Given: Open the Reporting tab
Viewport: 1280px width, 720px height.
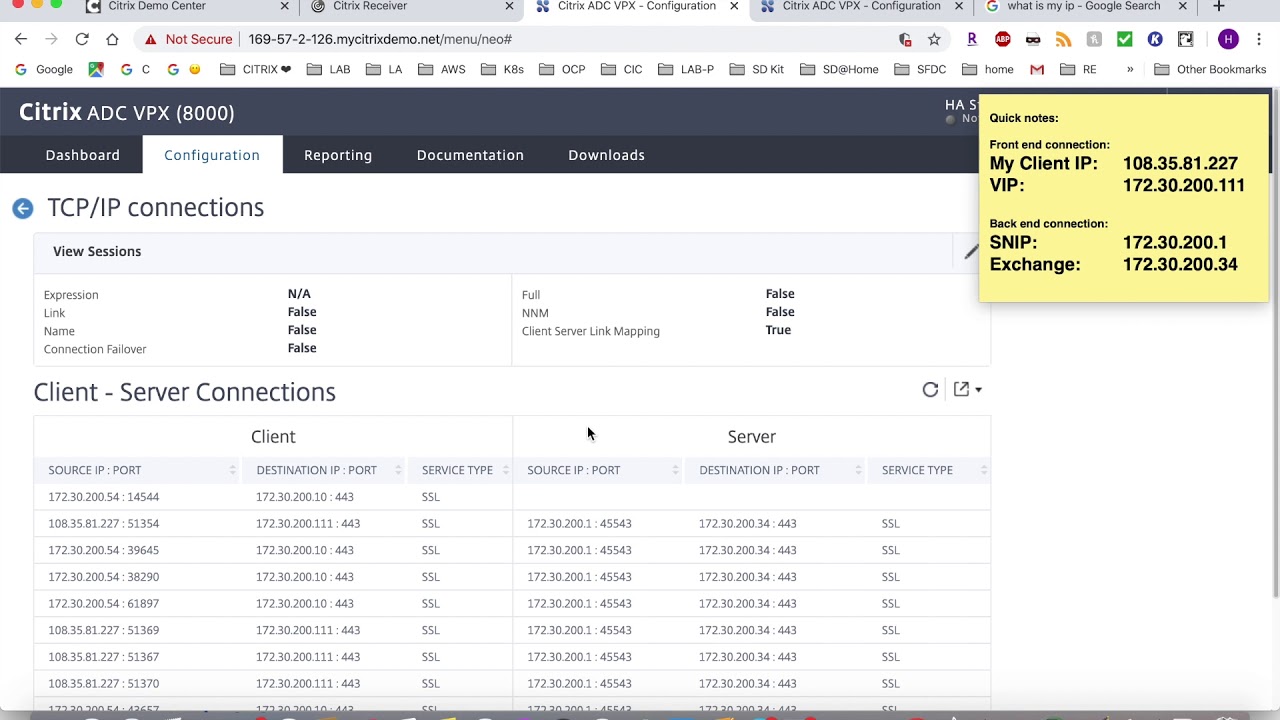Looking at the screenshot, I should 338,155.
